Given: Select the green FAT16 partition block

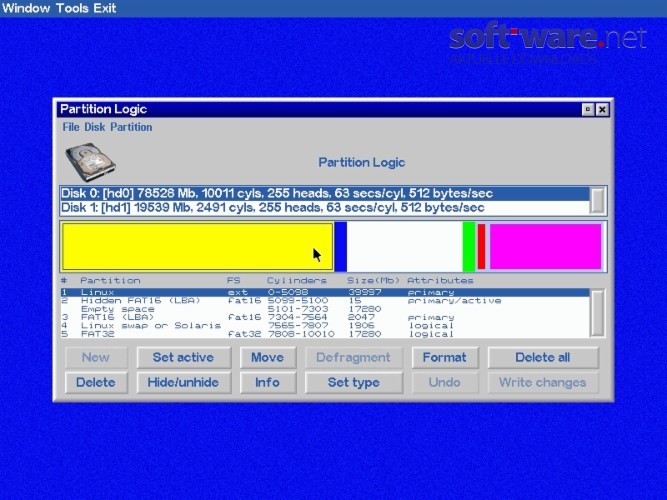Looking at the screenshot, I should (x=469, y=246).
